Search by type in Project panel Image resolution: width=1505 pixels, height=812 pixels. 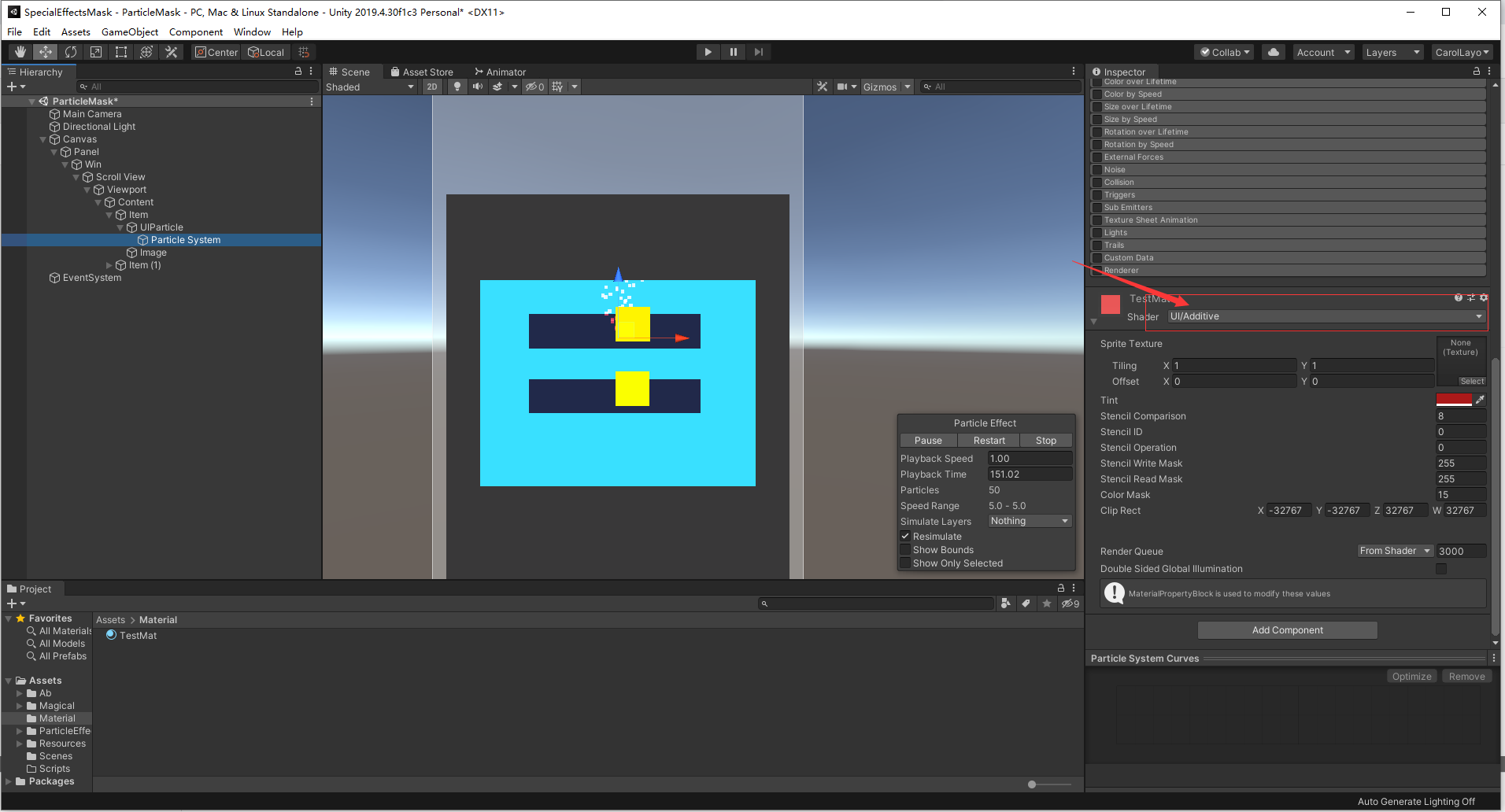[x=1006, y=603]
